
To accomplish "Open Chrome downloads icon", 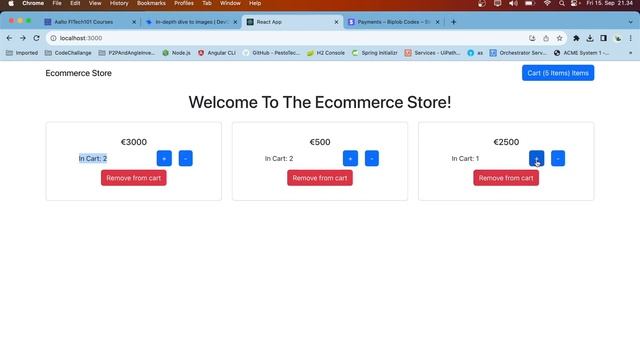I will click(590, 38).
